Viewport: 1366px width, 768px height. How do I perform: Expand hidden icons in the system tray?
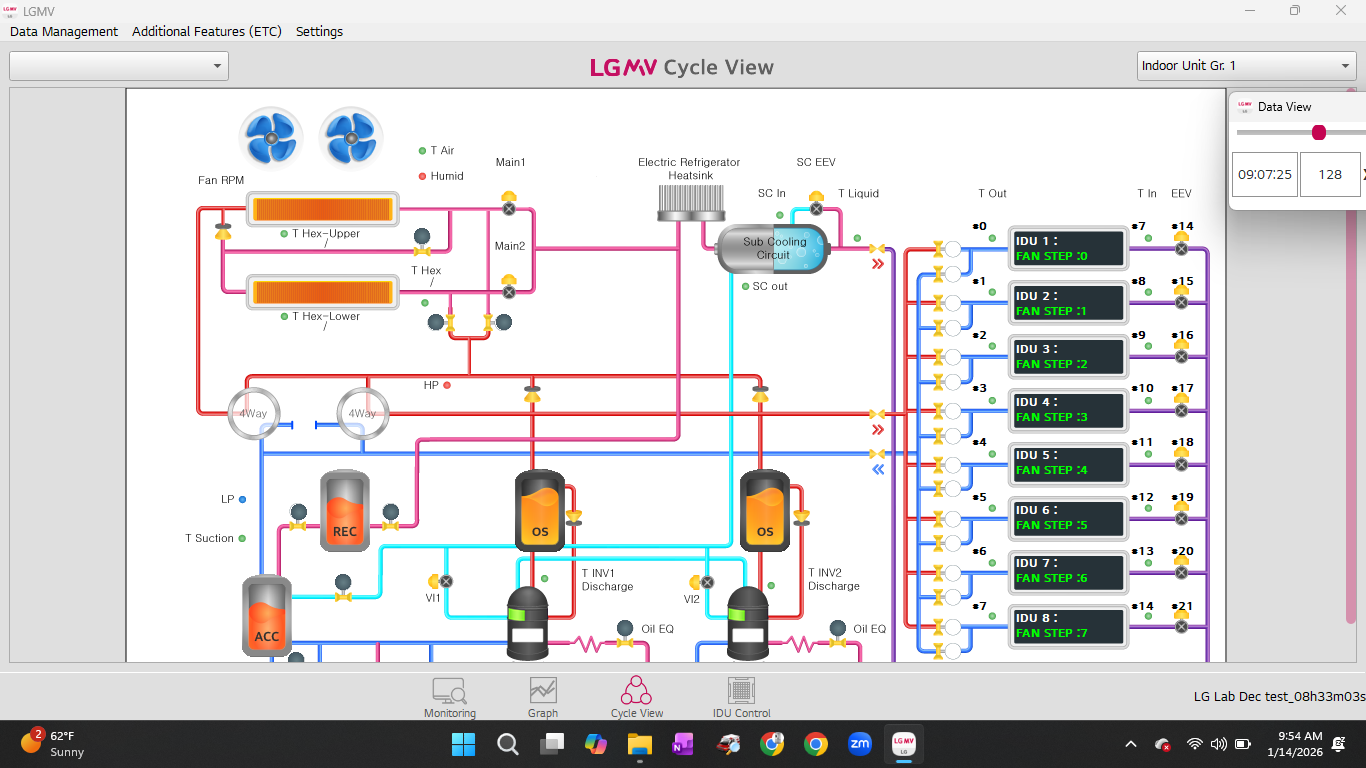pos(1130,744)
